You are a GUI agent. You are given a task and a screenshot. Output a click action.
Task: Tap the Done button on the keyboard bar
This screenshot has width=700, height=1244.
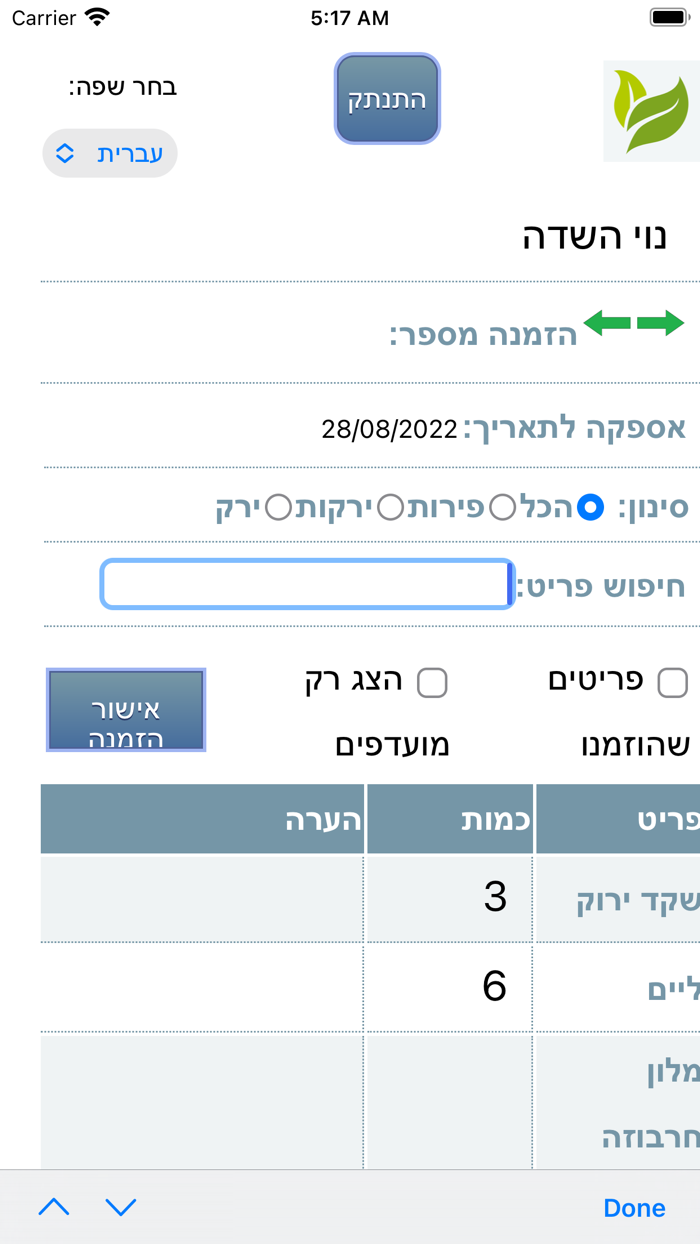(x=633, y=1207)
